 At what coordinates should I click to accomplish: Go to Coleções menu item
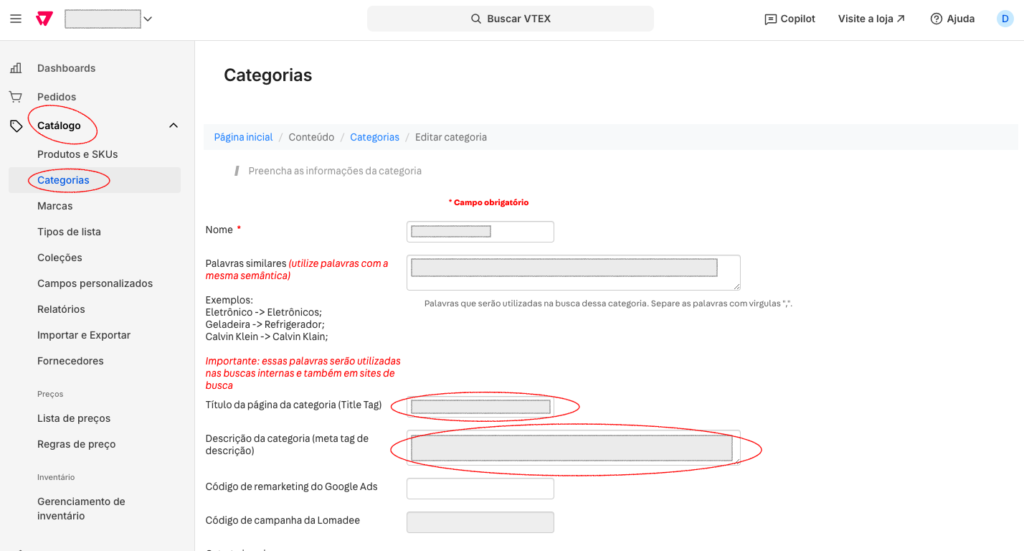59,258
